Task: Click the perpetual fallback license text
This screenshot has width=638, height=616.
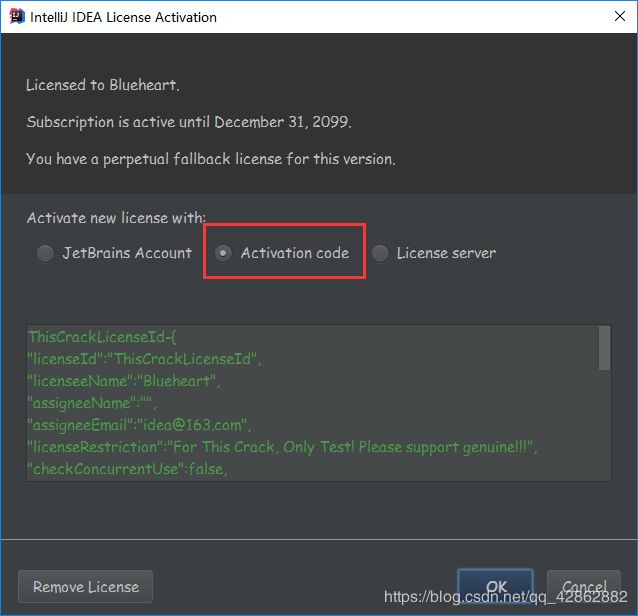Action: 211,159
